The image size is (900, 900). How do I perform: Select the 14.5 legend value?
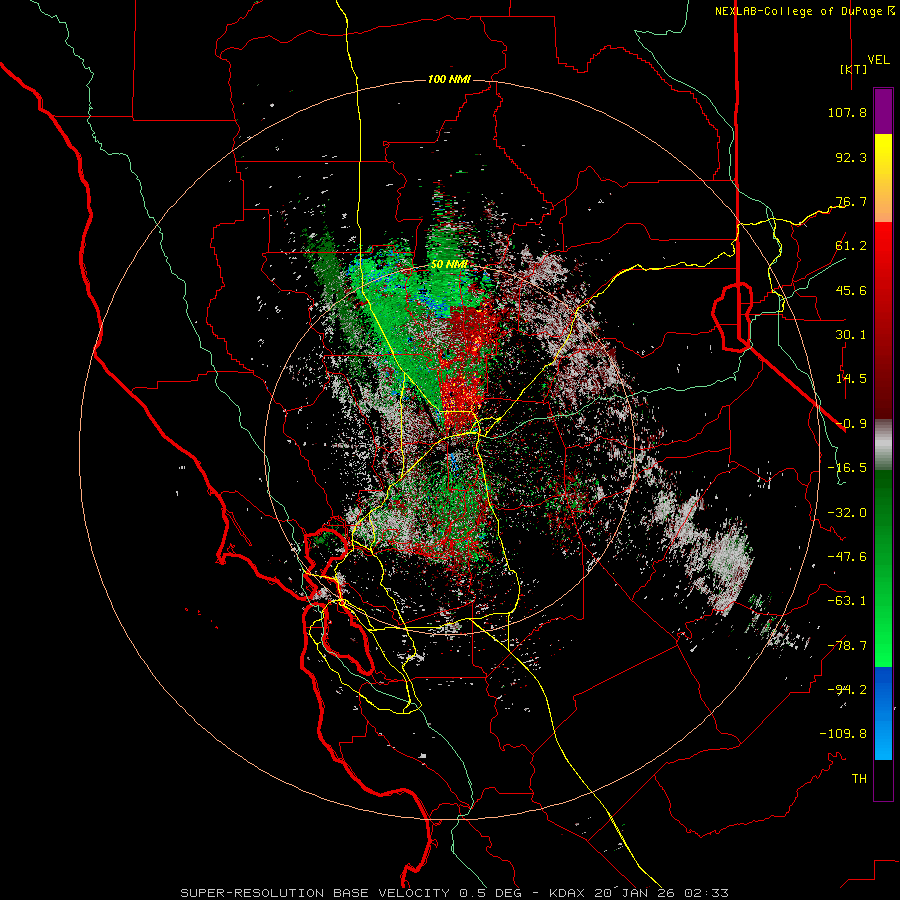pyautogui.click(x=851, y=379)
